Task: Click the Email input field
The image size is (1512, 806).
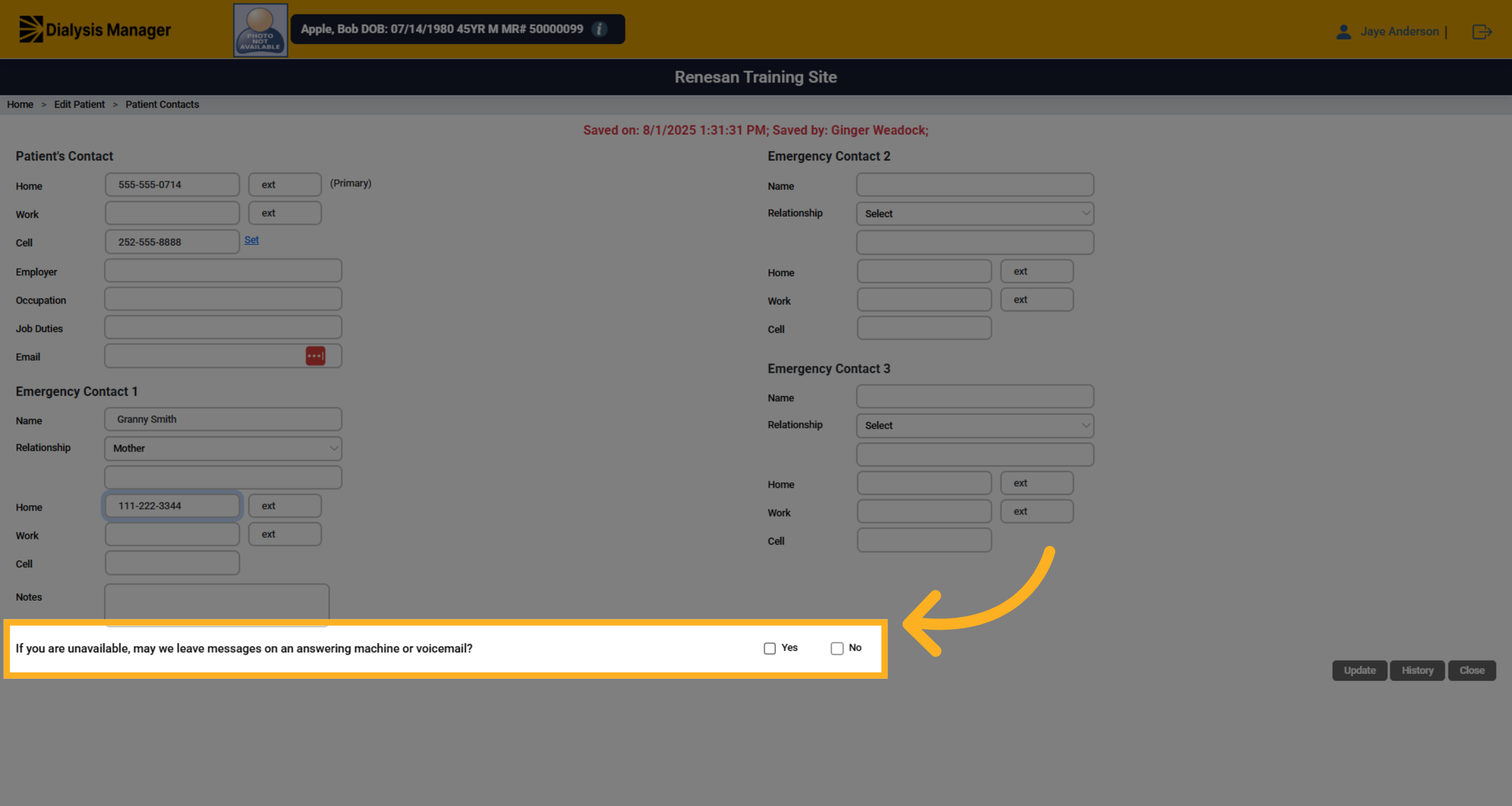Action: [223, 356]
